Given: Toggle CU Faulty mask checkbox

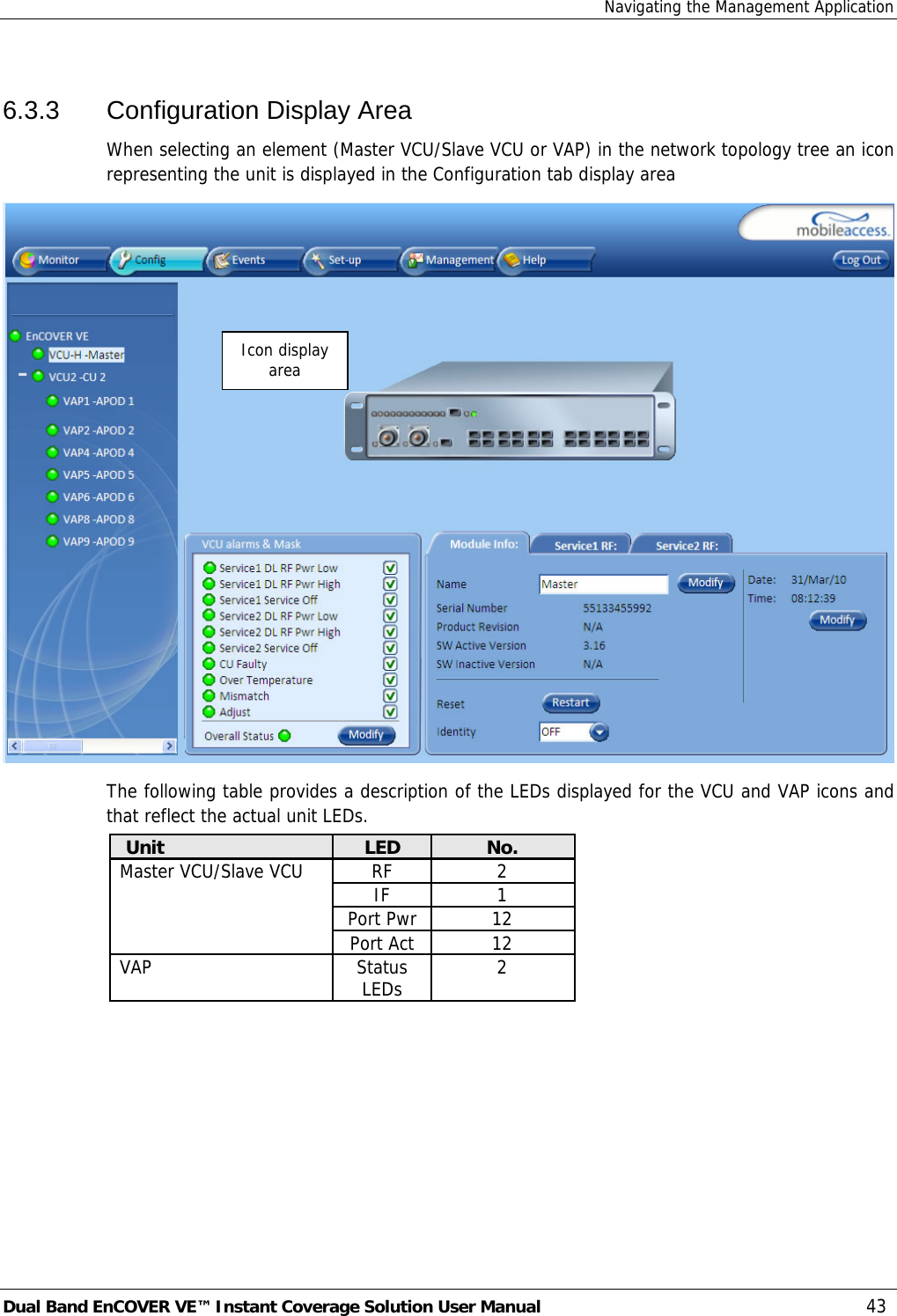Looking at the screenshot, I should 390,664.
